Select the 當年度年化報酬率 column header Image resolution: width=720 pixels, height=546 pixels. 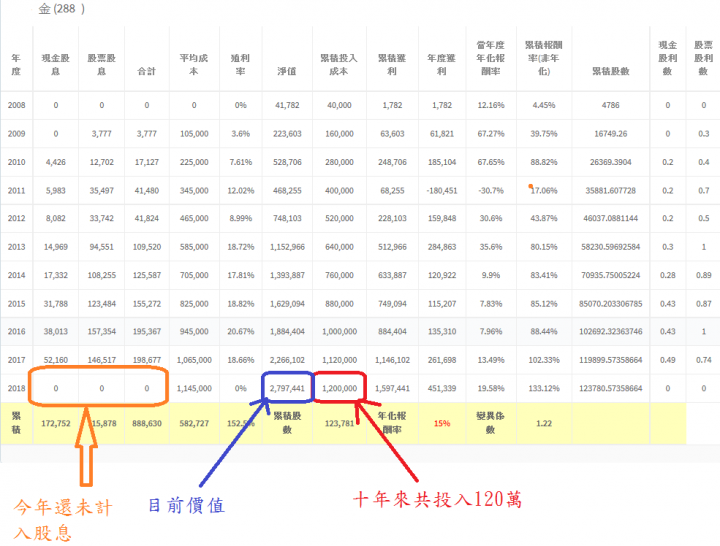click(490, 58)
